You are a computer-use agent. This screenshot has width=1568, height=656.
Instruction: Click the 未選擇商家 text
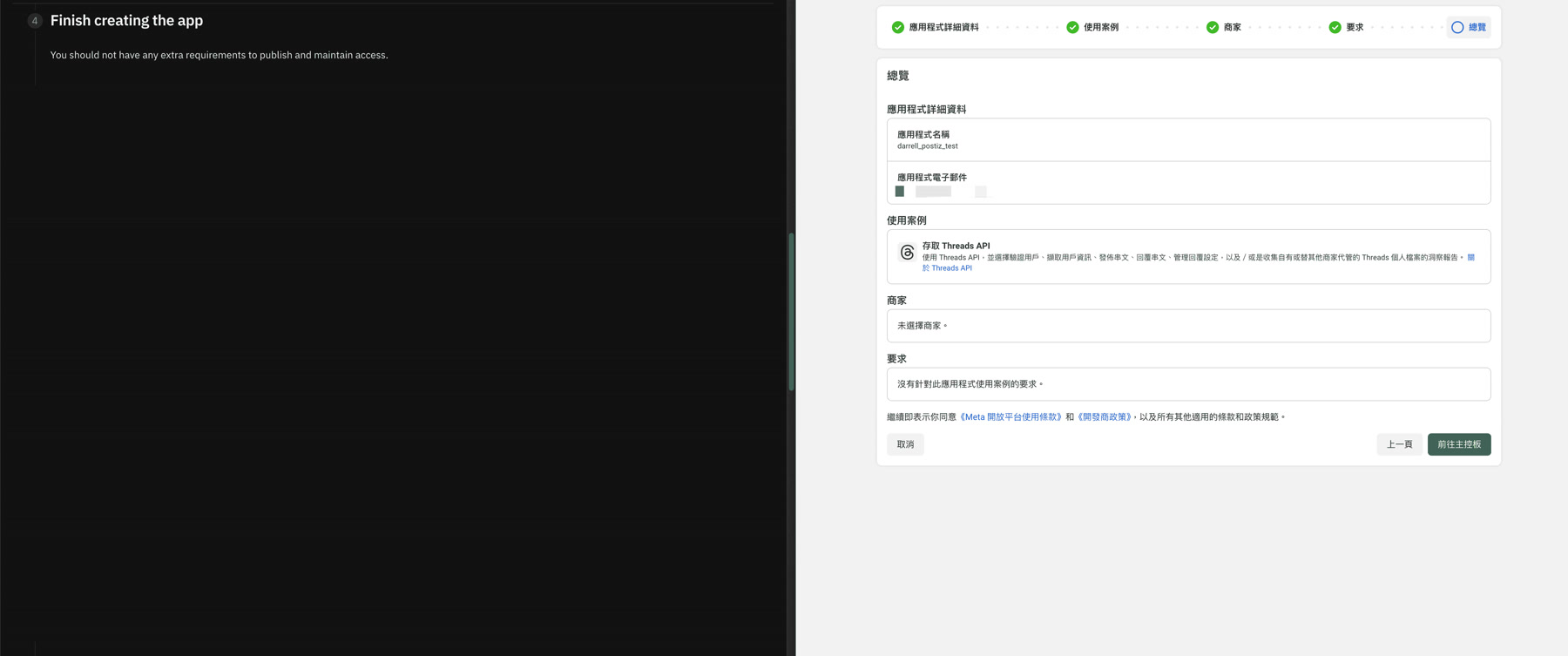pos(922,326)
